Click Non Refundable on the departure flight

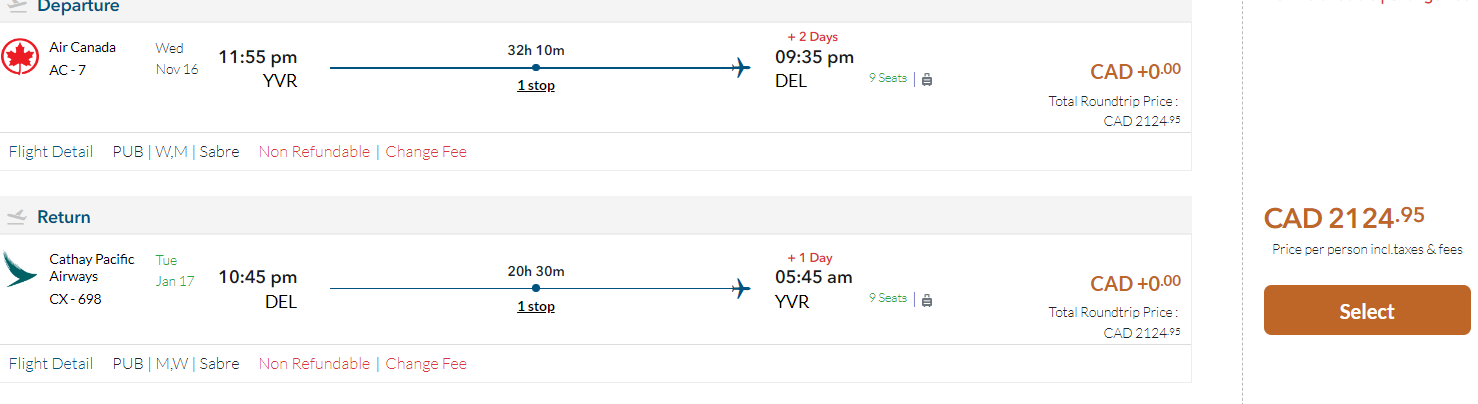click(x=314, y=152)
